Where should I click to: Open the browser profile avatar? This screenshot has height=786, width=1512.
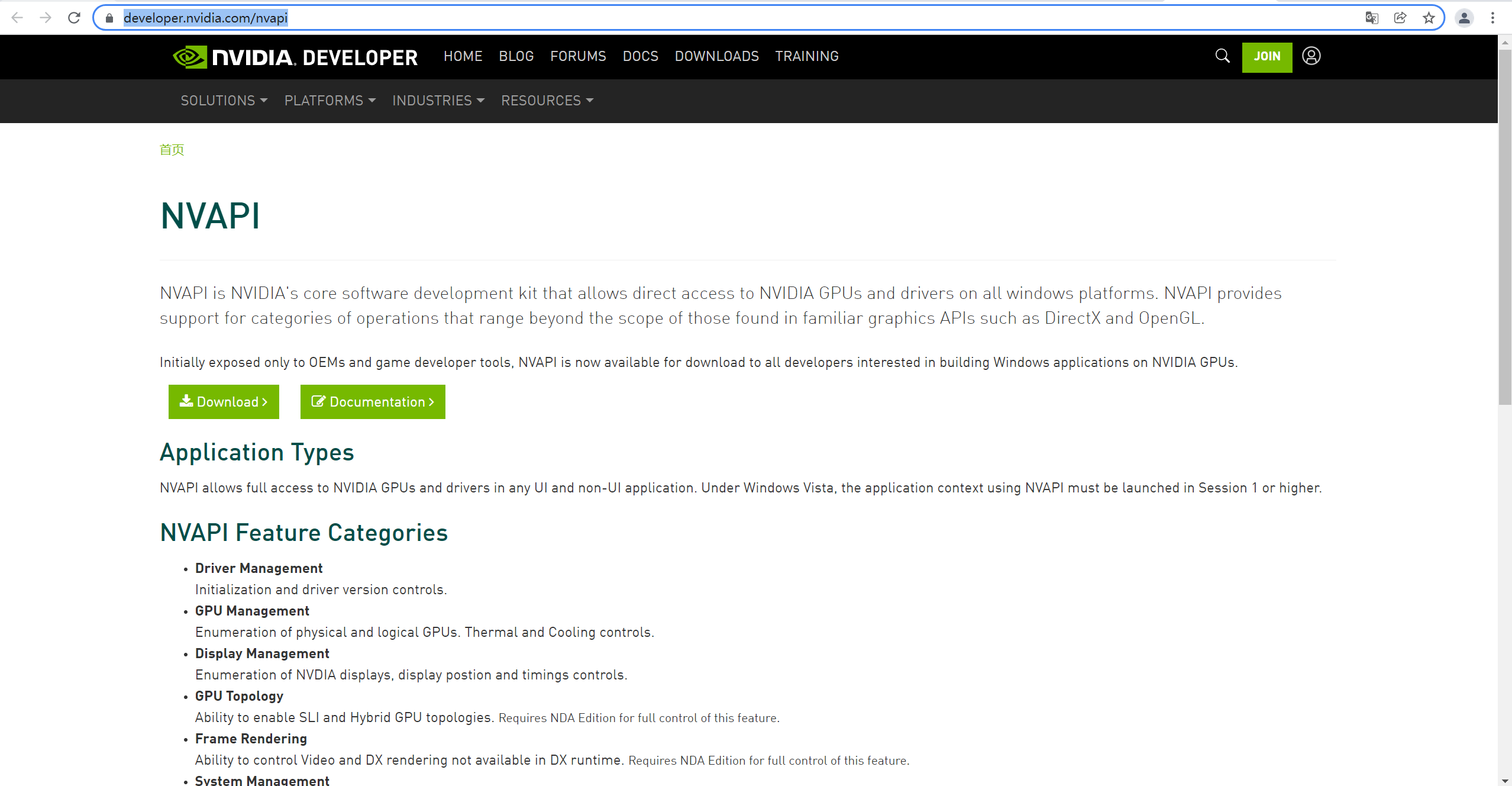pos(1464,17)
